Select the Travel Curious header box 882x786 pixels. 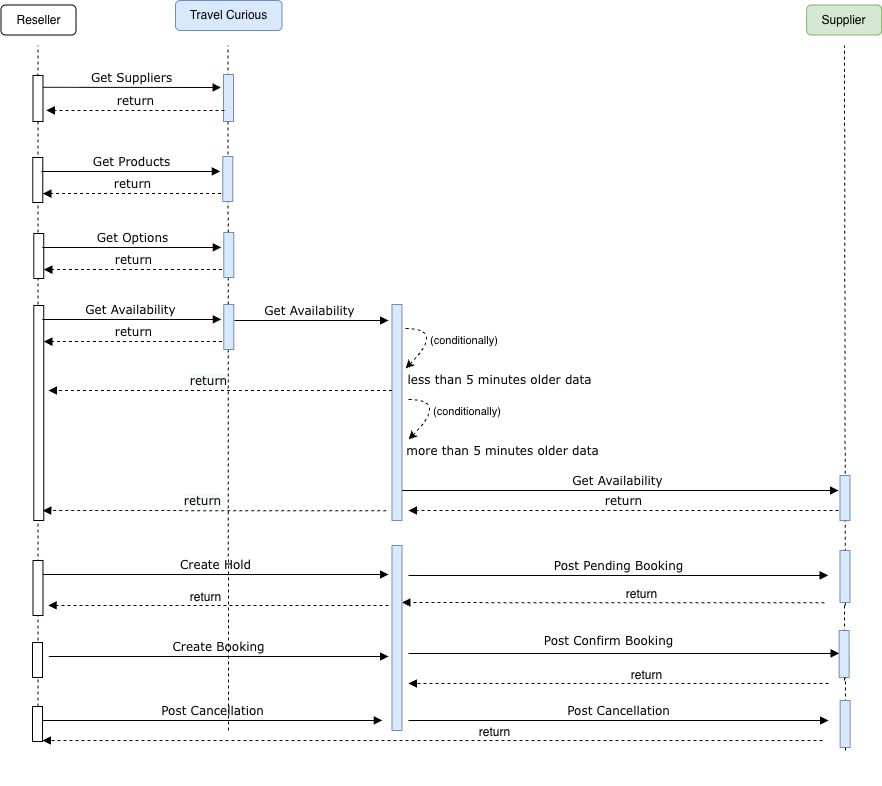228,16
